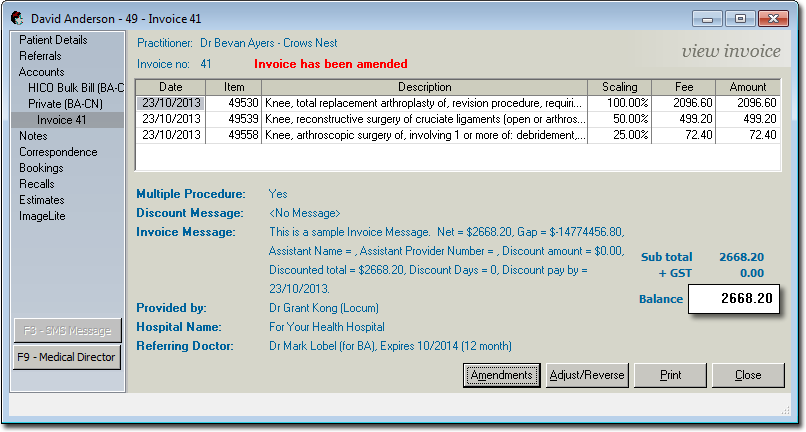Select Estimates in the sidebar
Viewport: 806px width, 432px height.
click(x=42, y=200)
